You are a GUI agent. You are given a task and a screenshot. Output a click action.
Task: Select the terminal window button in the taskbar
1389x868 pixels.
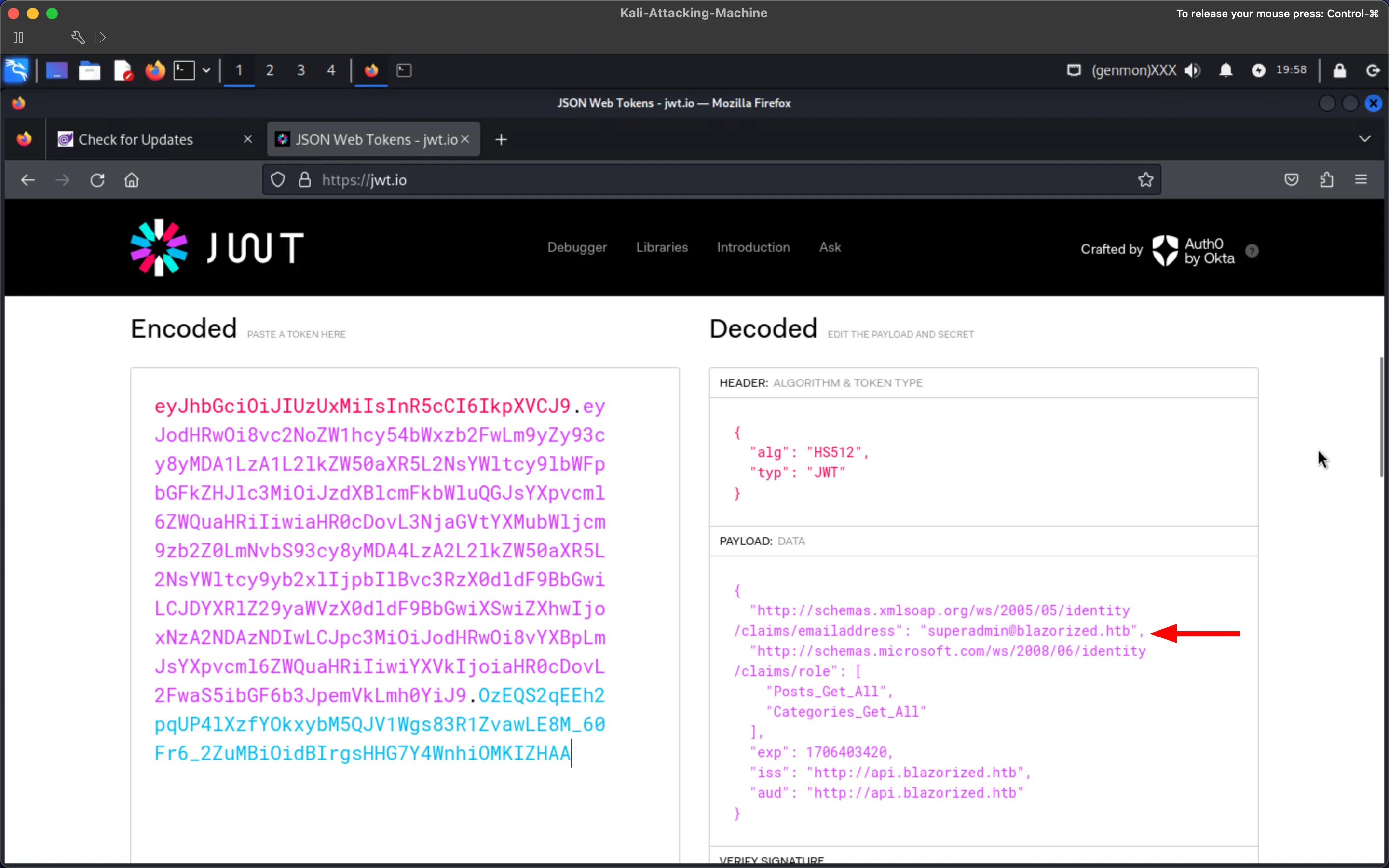(x=404, y=70)
